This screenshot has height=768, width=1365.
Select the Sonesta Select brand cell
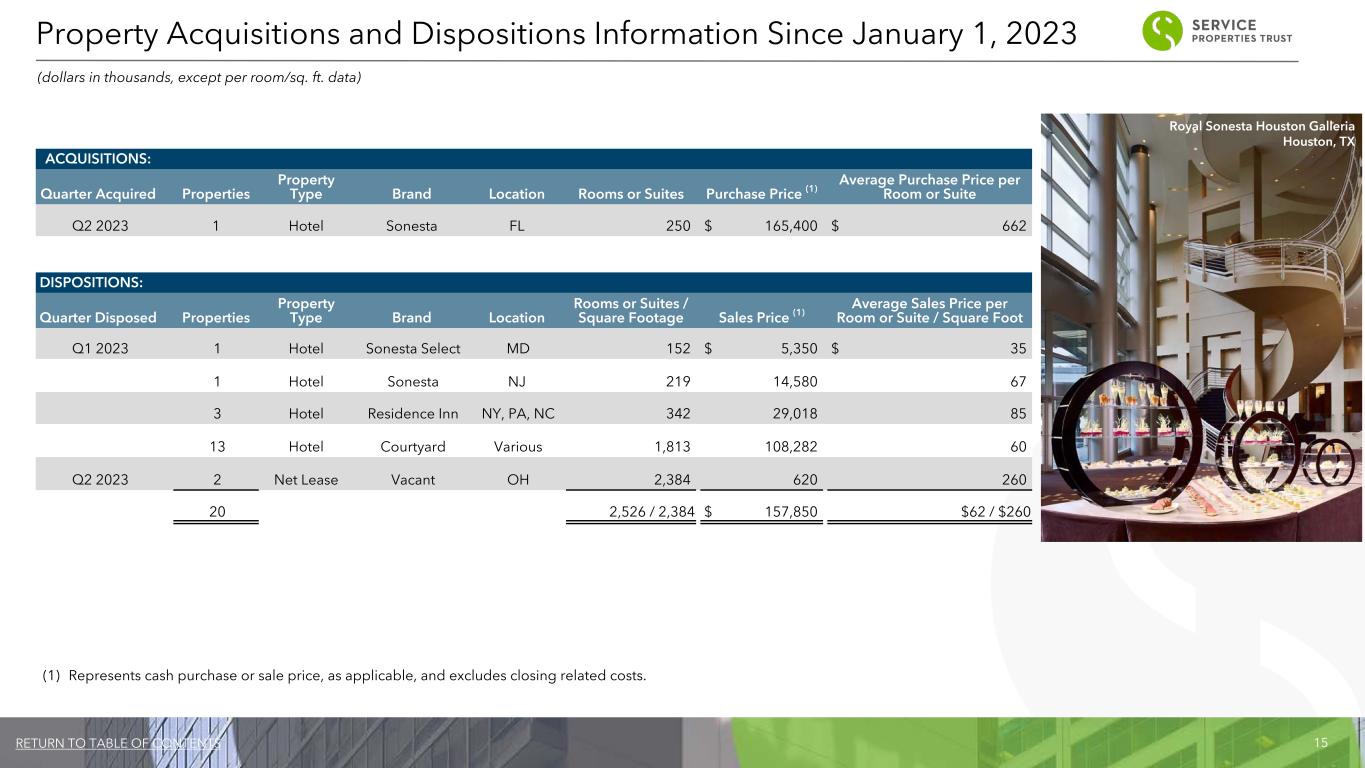click(412, 349)
